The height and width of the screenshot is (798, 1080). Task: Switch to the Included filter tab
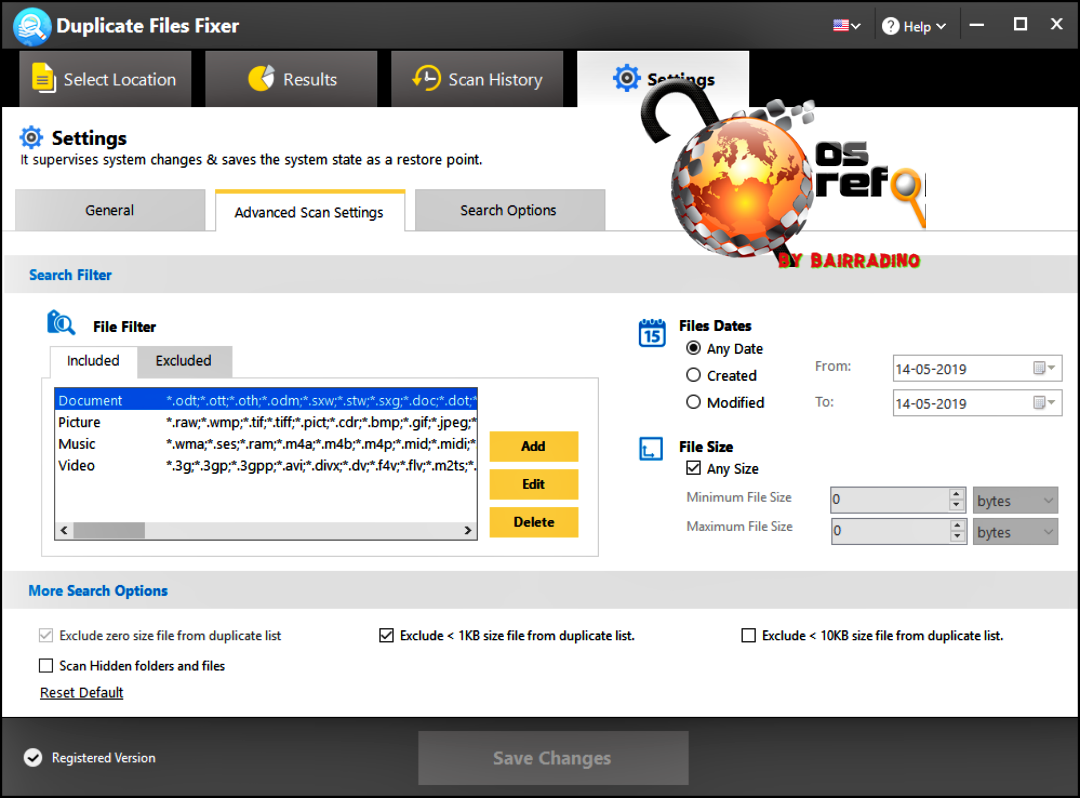tap(93, 361)
